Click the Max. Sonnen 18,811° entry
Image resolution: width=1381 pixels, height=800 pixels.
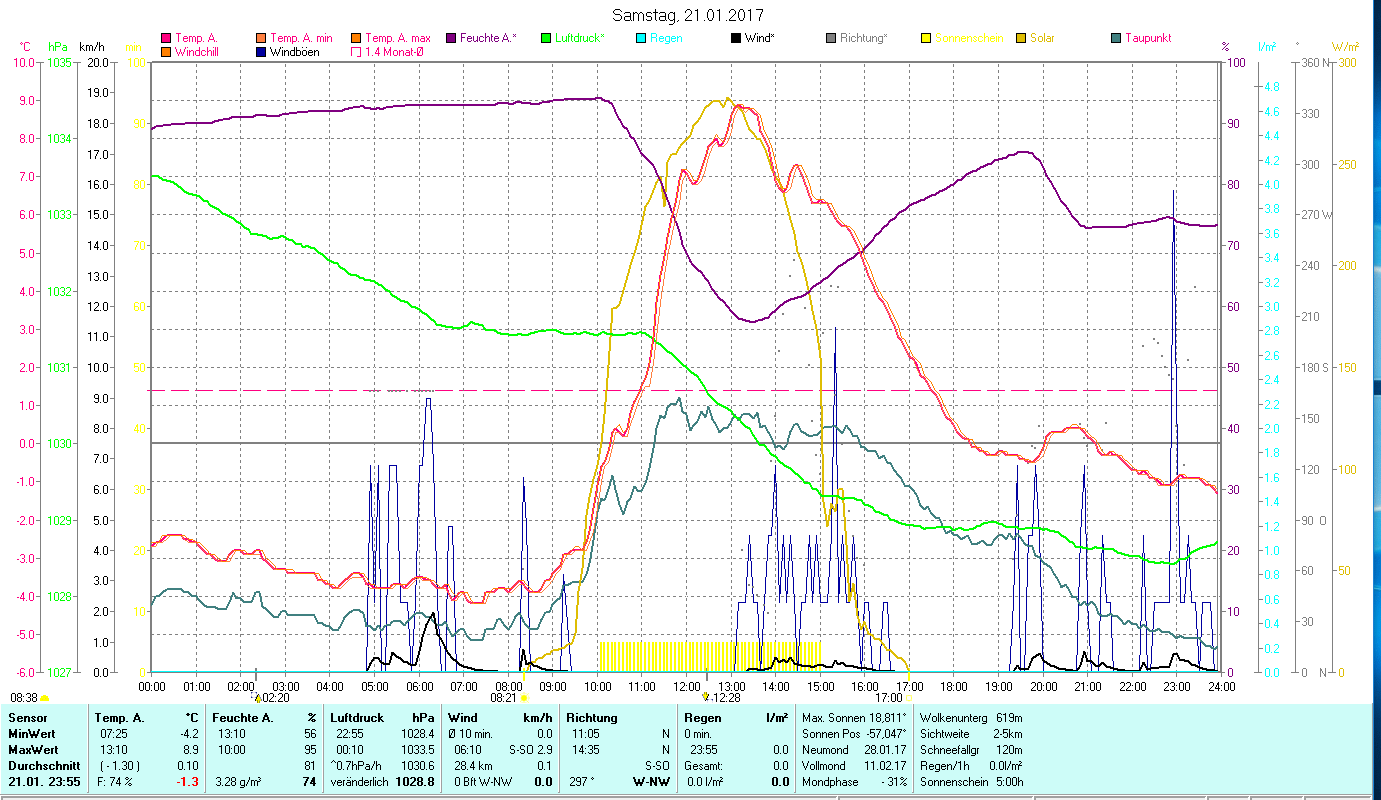click(x=854, y=718)
